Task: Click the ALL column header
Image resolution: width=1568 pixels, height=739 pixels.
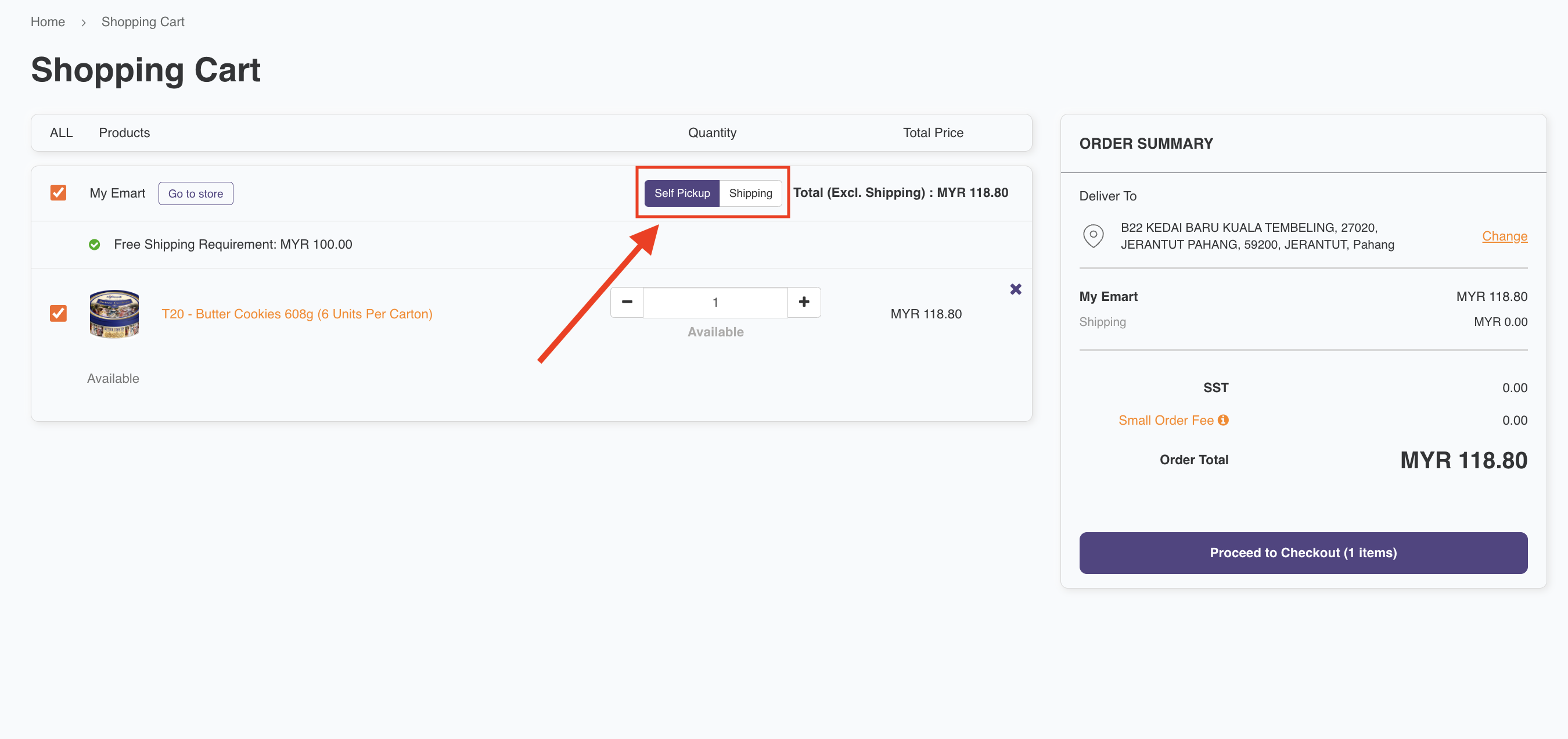Action: (x=61, y=132)
